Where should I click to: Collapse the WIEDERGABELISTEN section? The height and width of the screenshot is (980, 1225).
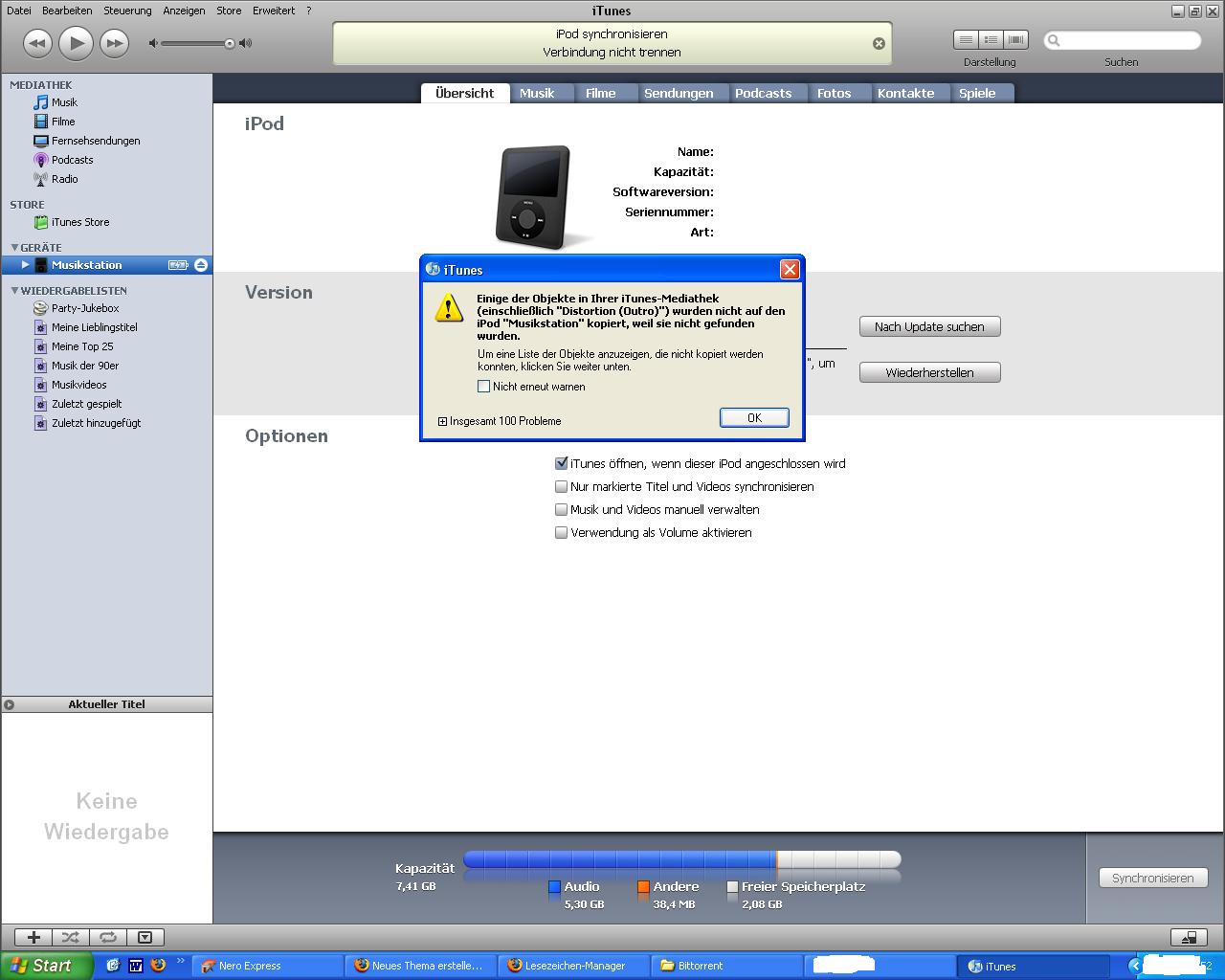coord(14,290)
